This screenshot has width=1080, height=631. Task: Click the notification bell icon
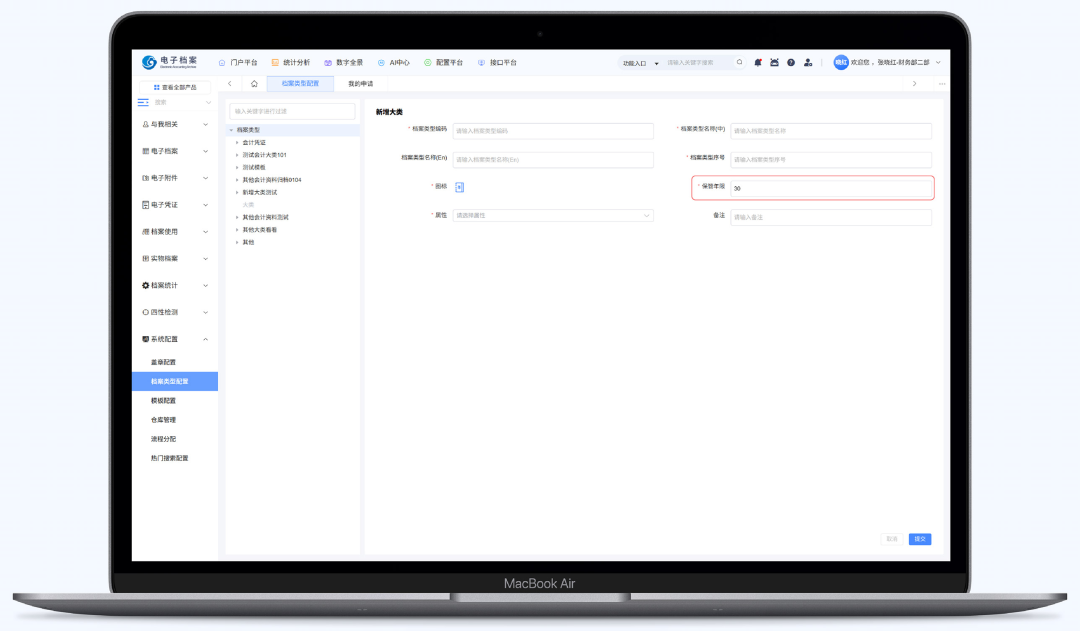tap(758, 62)
